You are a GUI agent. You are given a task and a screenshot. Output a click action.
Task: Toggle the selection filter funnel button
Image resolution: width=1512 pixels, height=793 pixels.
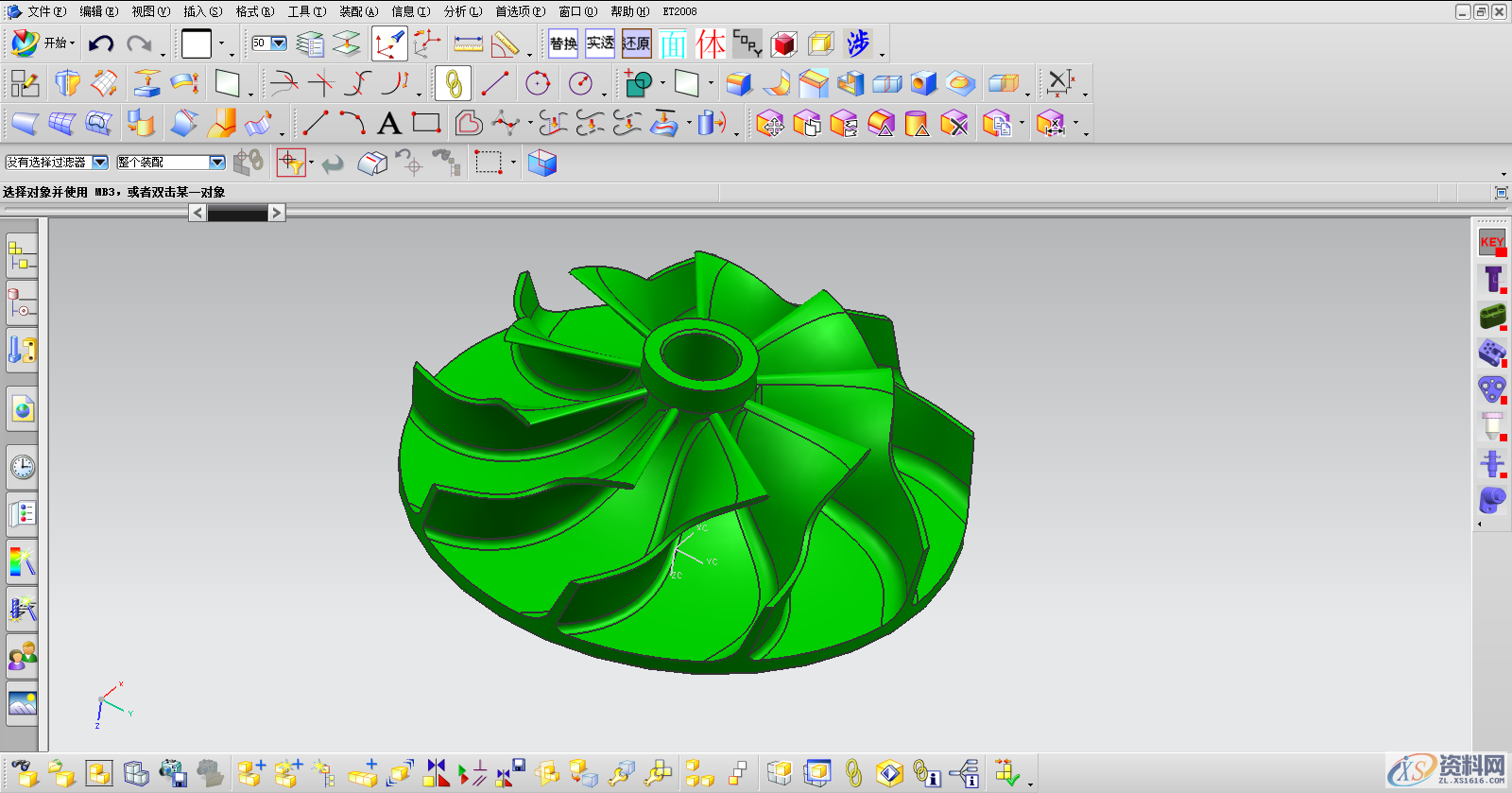[x=291, y=164]
